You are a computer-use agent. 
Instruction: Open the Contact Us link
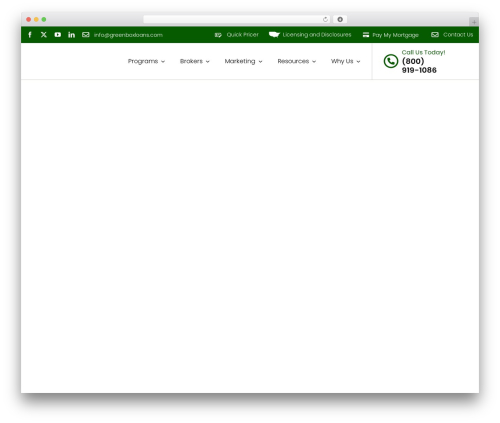click(x=458, y=35)
